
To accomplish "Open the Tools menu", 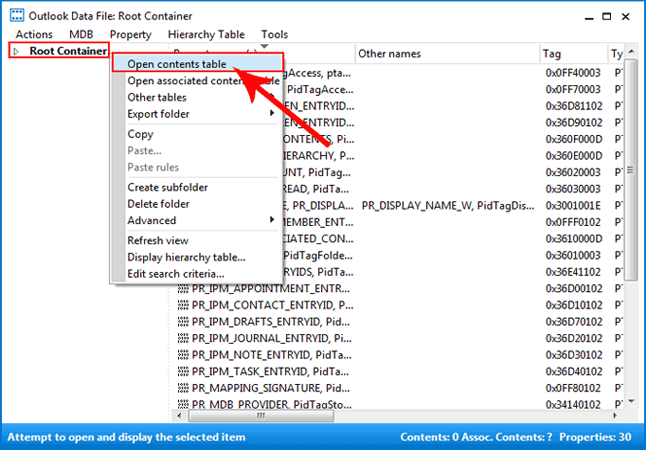I will (x=274, y=34).
